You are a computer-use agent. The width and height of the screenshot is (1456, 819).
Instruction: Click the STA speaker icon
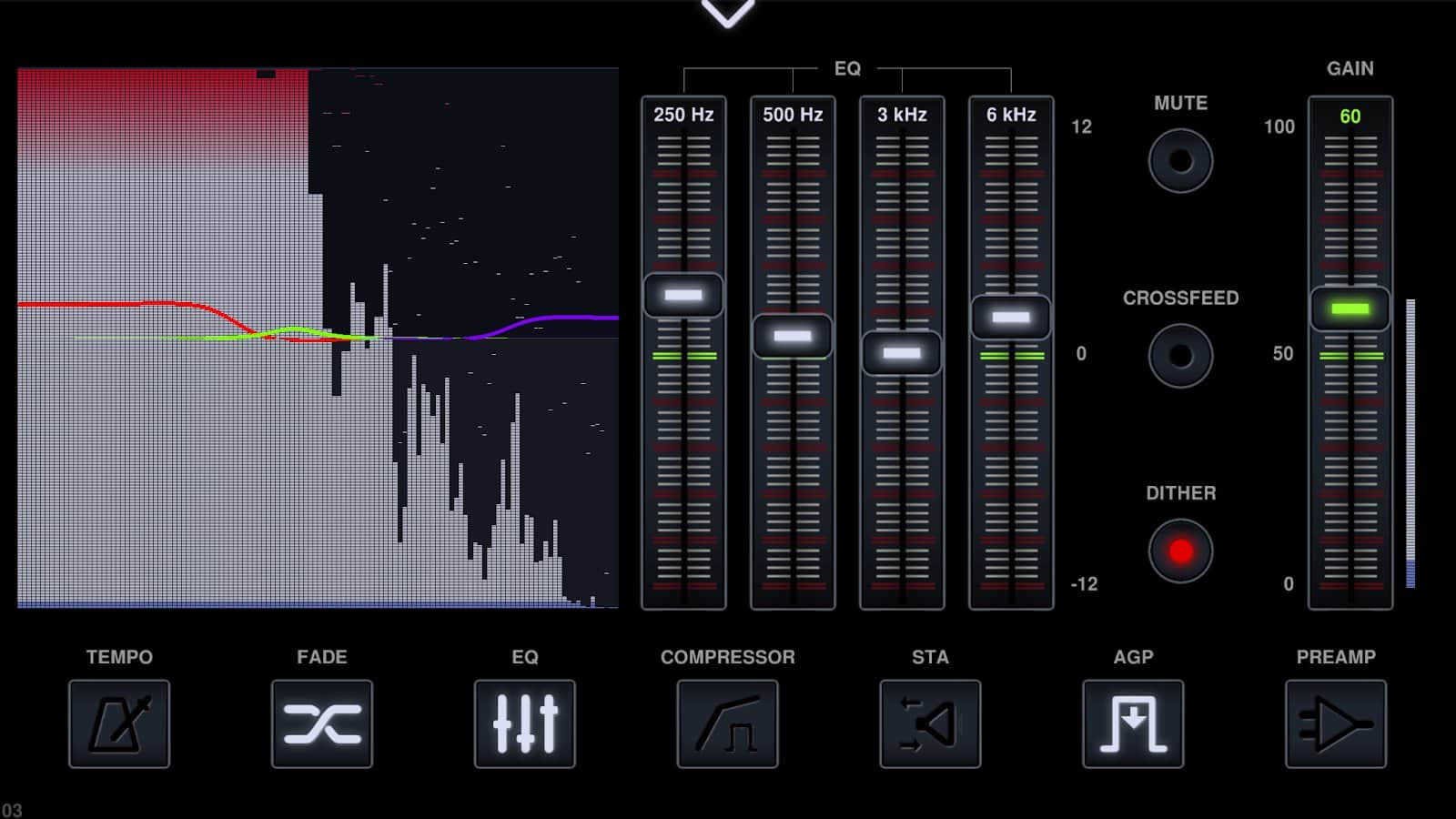[930, 723]
